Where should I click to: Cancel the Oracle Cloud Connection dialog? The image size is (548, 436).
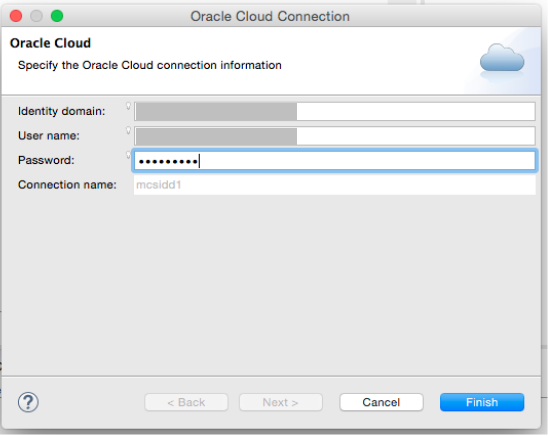pos(381,402)
